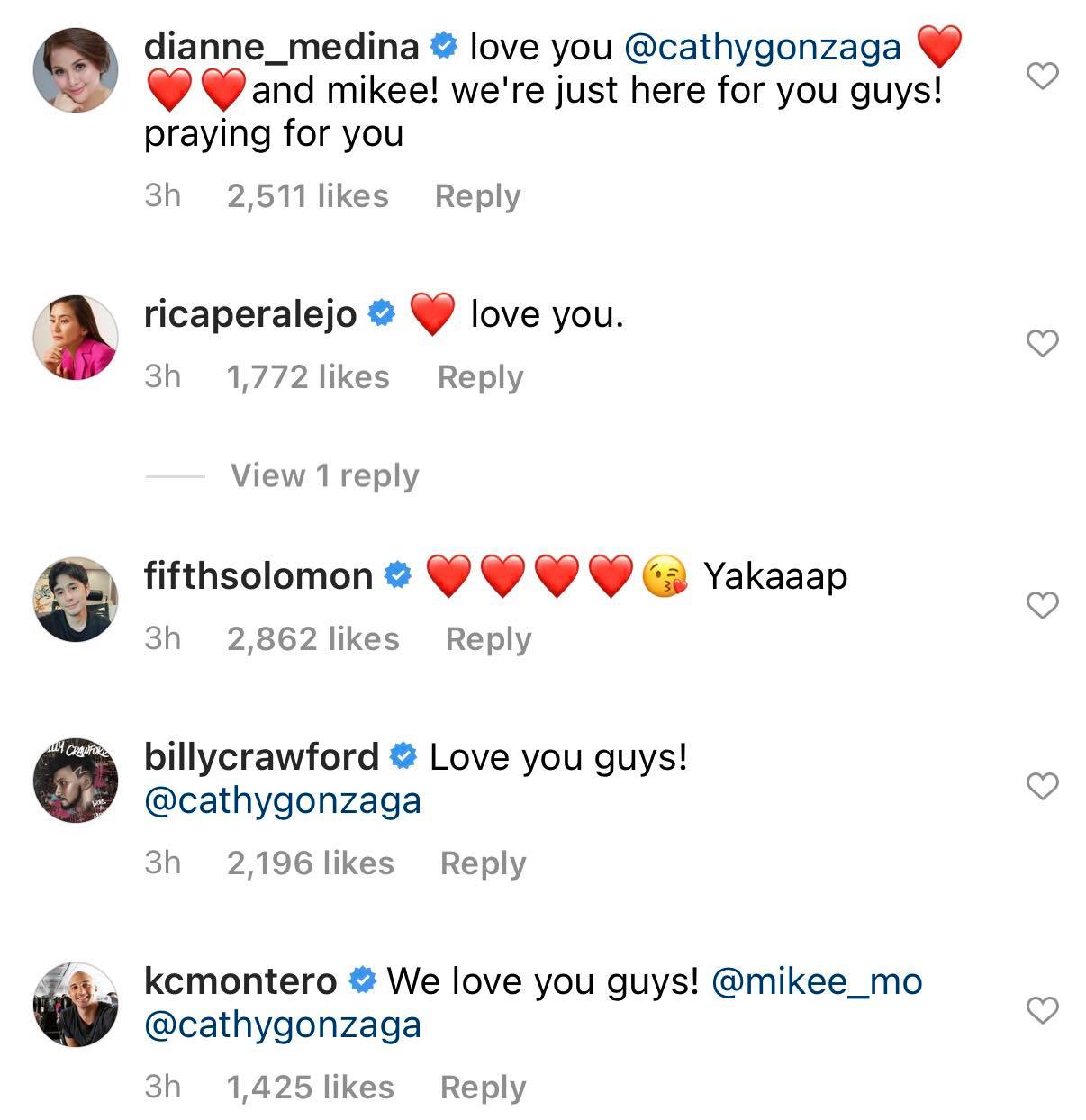View 1,425 likes on kcmontero's comment

[x=310, y=1088]
